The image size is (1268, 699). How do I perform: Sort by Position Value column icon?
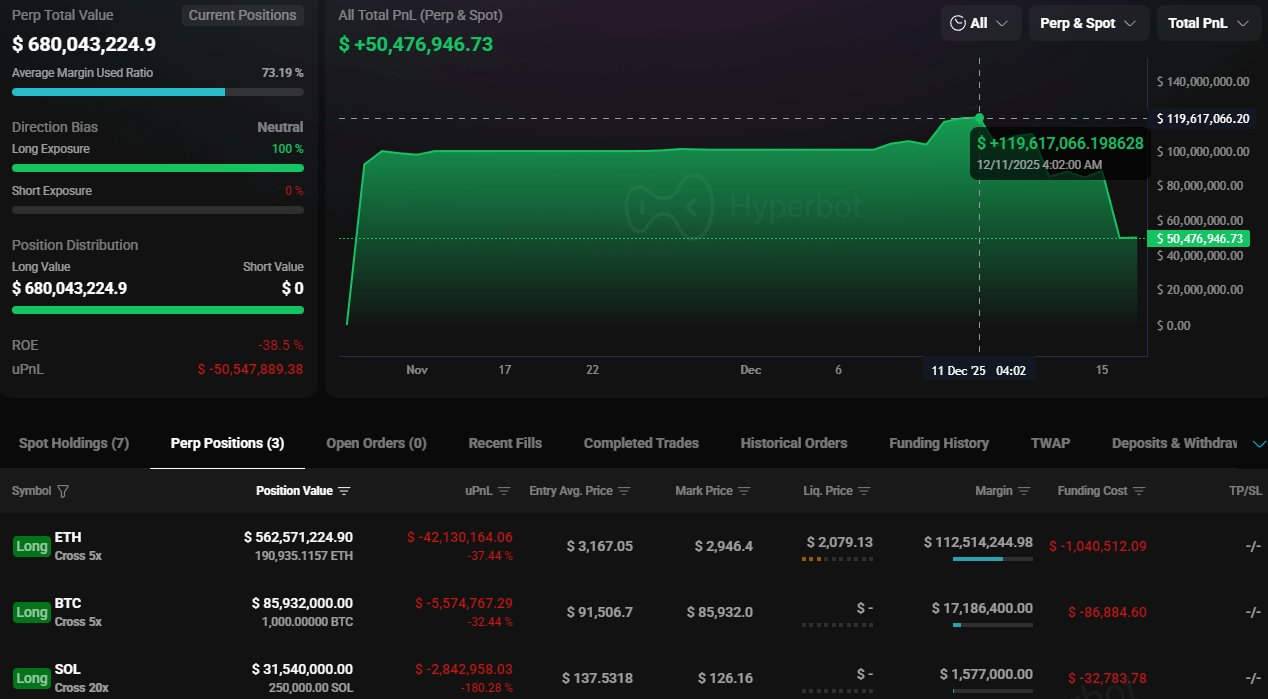[x=344, y=491]
